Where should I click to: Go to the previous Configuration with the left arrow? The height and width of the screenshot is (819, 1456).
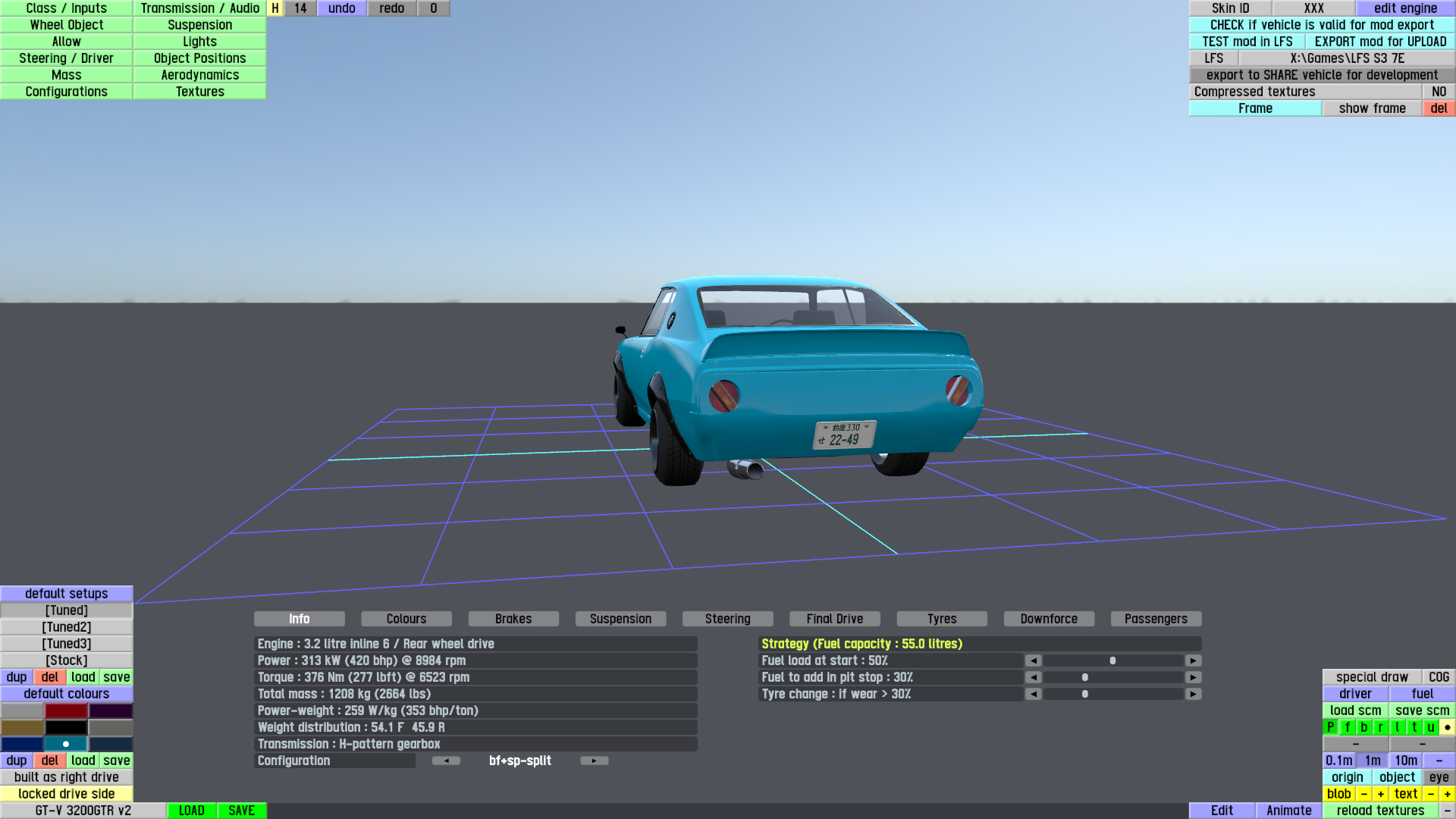click(446, 761)
